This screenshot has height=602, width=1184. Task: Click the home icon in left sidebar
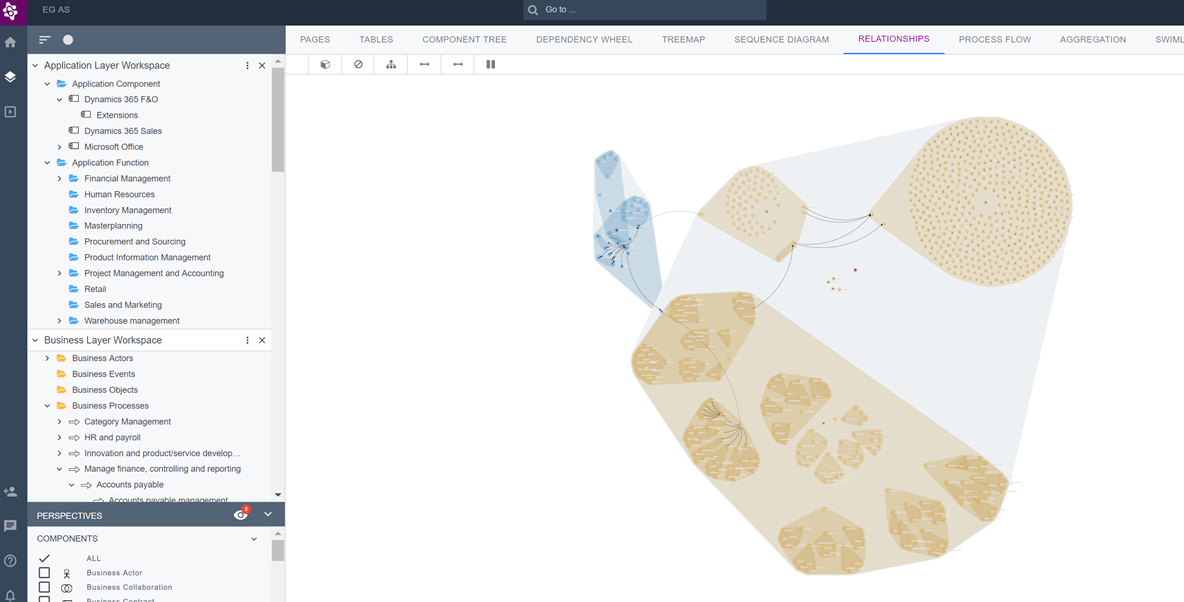coord(10,42)
